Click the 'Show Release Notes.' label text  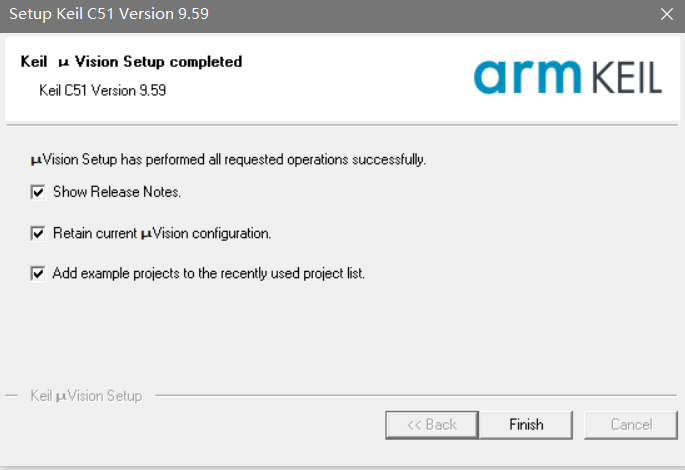[117, 192]
